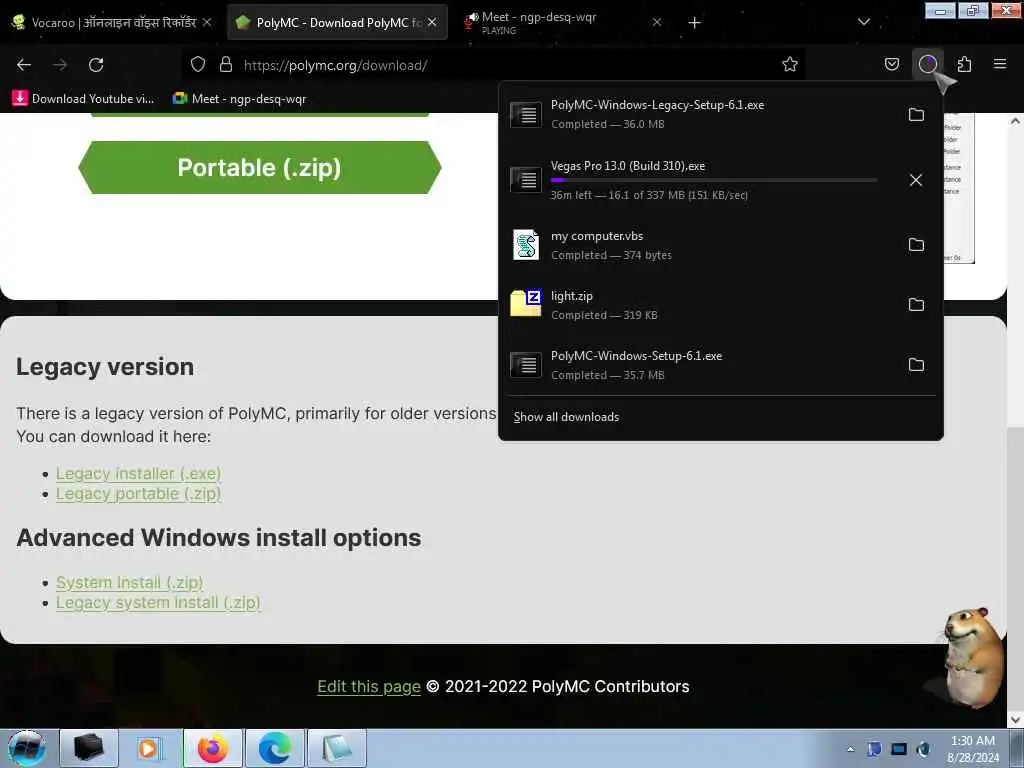The height and width of the screenshot is (768, 1024).
Task: Open Firefox hamburger application menu
Action: [999, 64]
